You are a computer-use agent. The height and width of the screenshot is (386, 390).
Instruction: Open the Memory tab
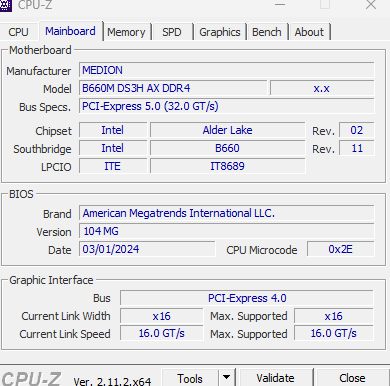[x=126, y=32]
